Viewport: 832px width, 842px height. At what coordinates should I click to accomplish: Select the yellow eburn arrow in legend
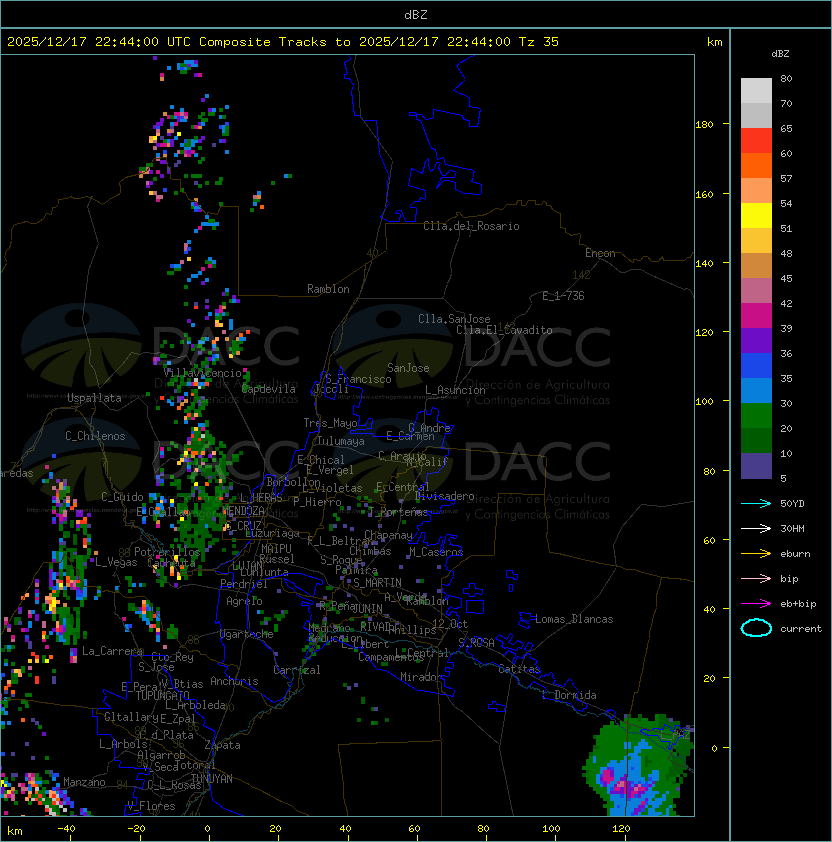756,554
